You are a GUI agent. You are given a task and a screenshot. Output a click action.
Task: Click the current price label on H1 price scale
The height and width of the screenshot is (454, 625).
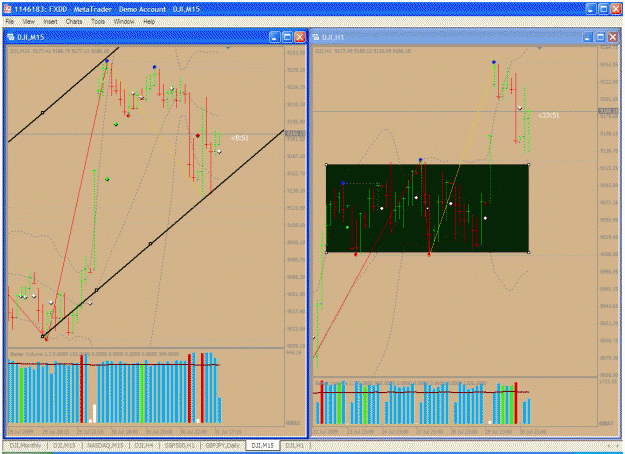[608, 112]
